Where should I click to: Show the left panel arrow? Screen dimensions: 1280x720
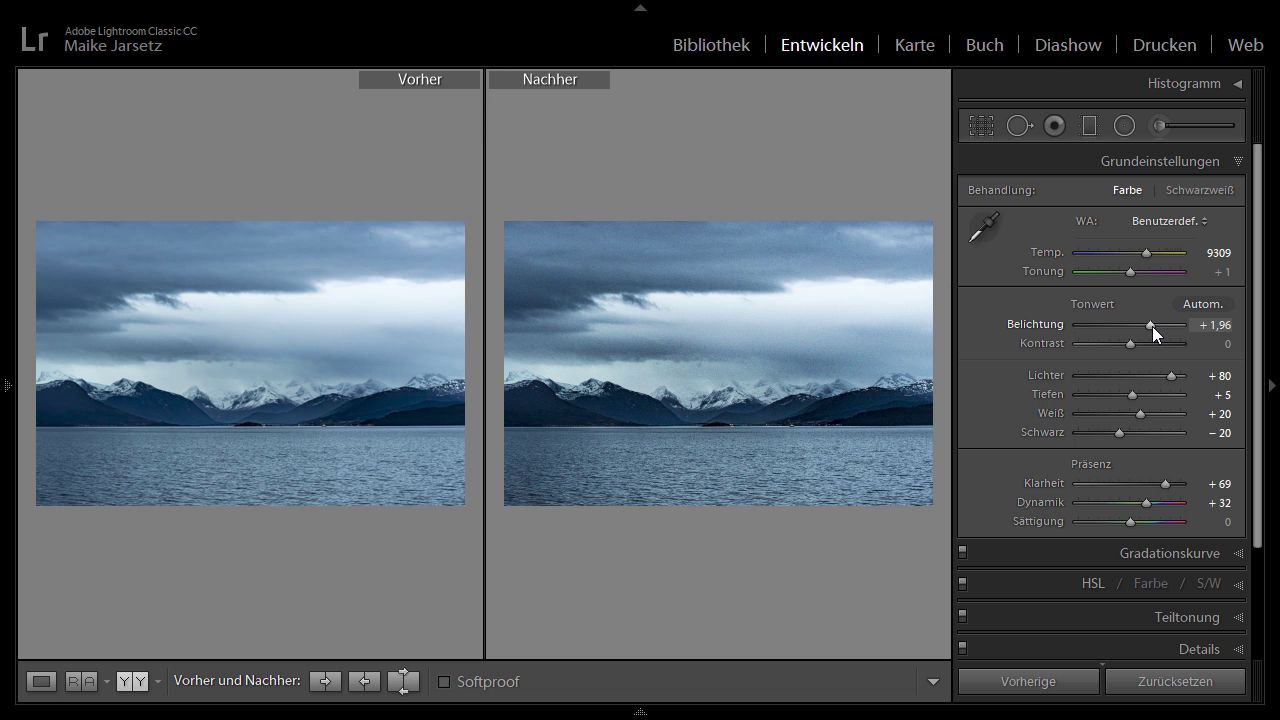7,385
